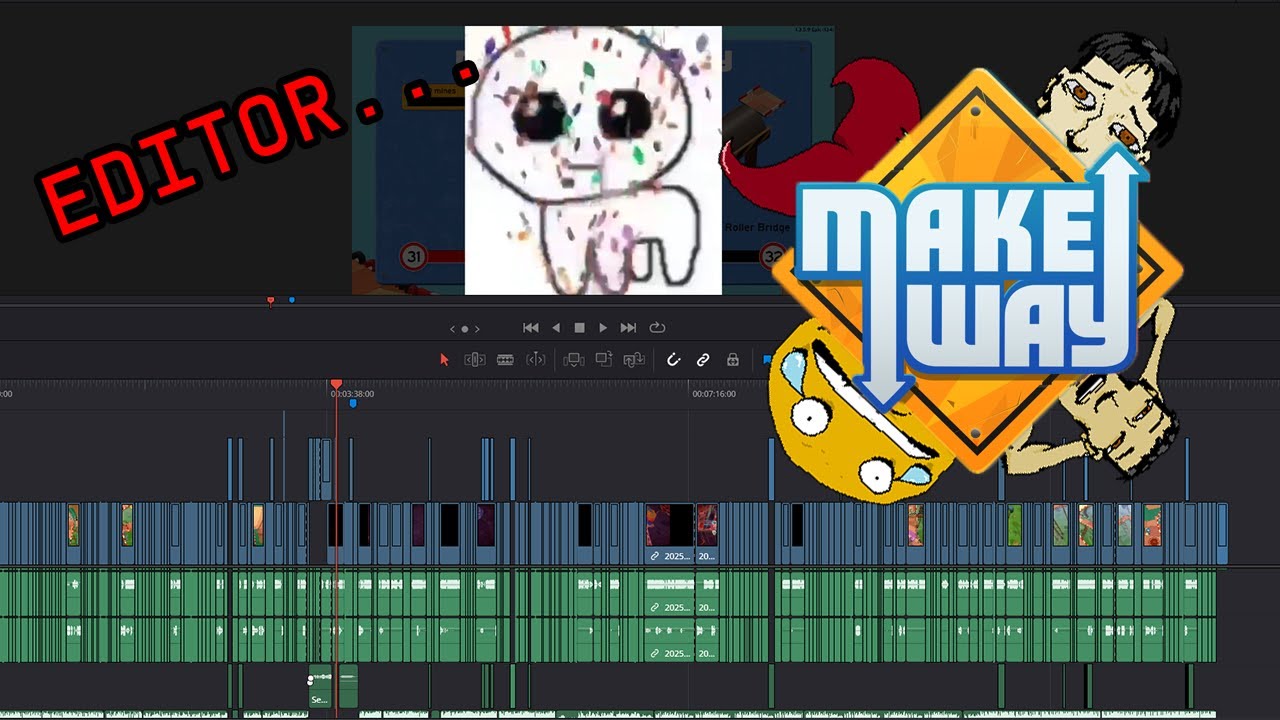1280x720 pixels.
Task: Activate the Trim Edit Mode tool
Action: pyautogui.click(x=475, y=360)
